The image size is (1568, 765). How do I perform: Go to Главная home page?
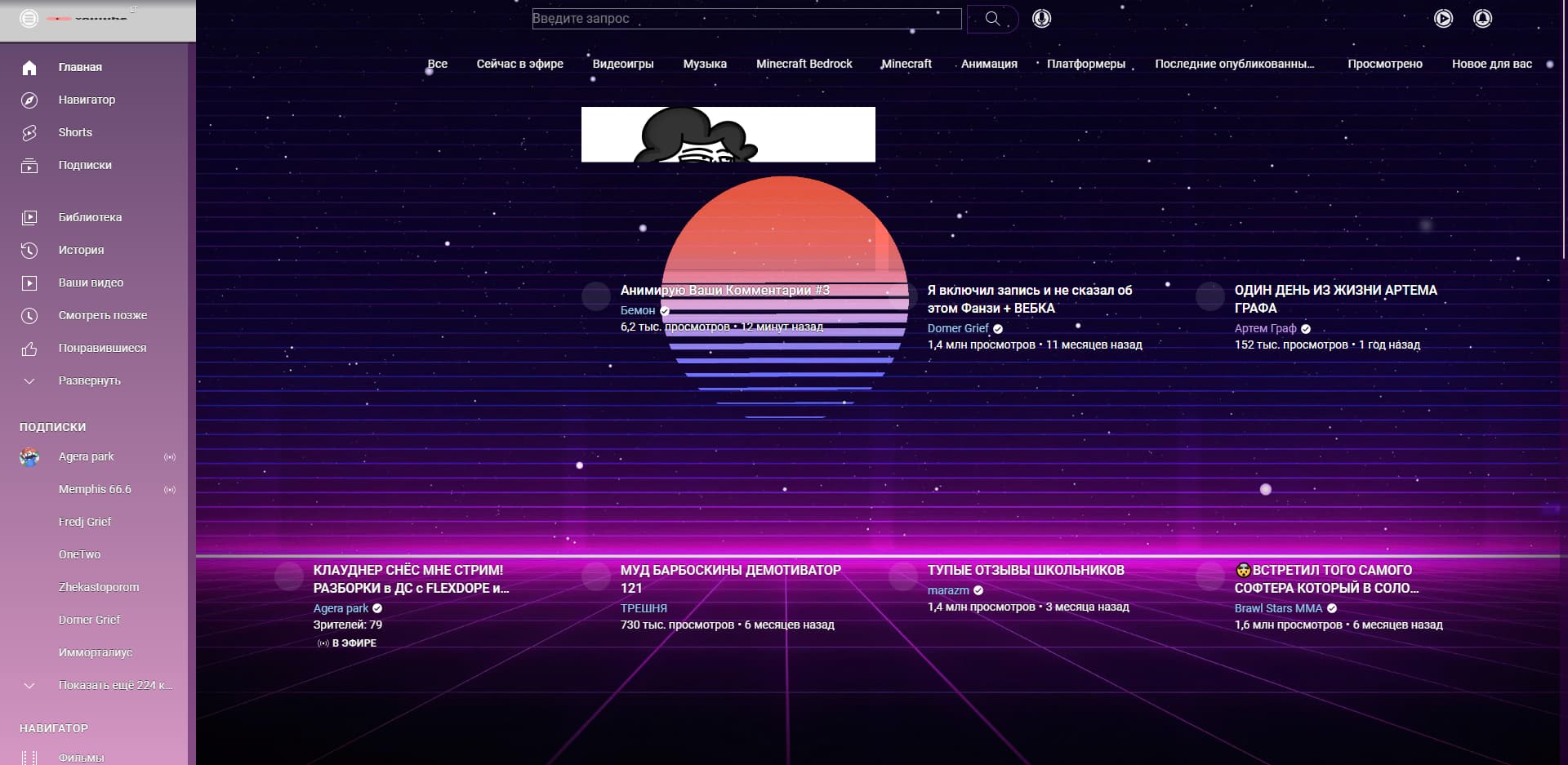79,67
